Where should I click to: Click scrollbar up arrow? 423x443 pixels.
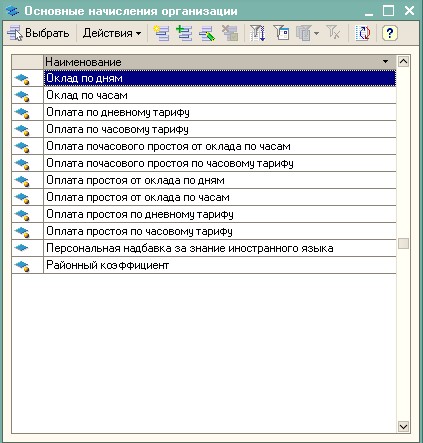403,62
